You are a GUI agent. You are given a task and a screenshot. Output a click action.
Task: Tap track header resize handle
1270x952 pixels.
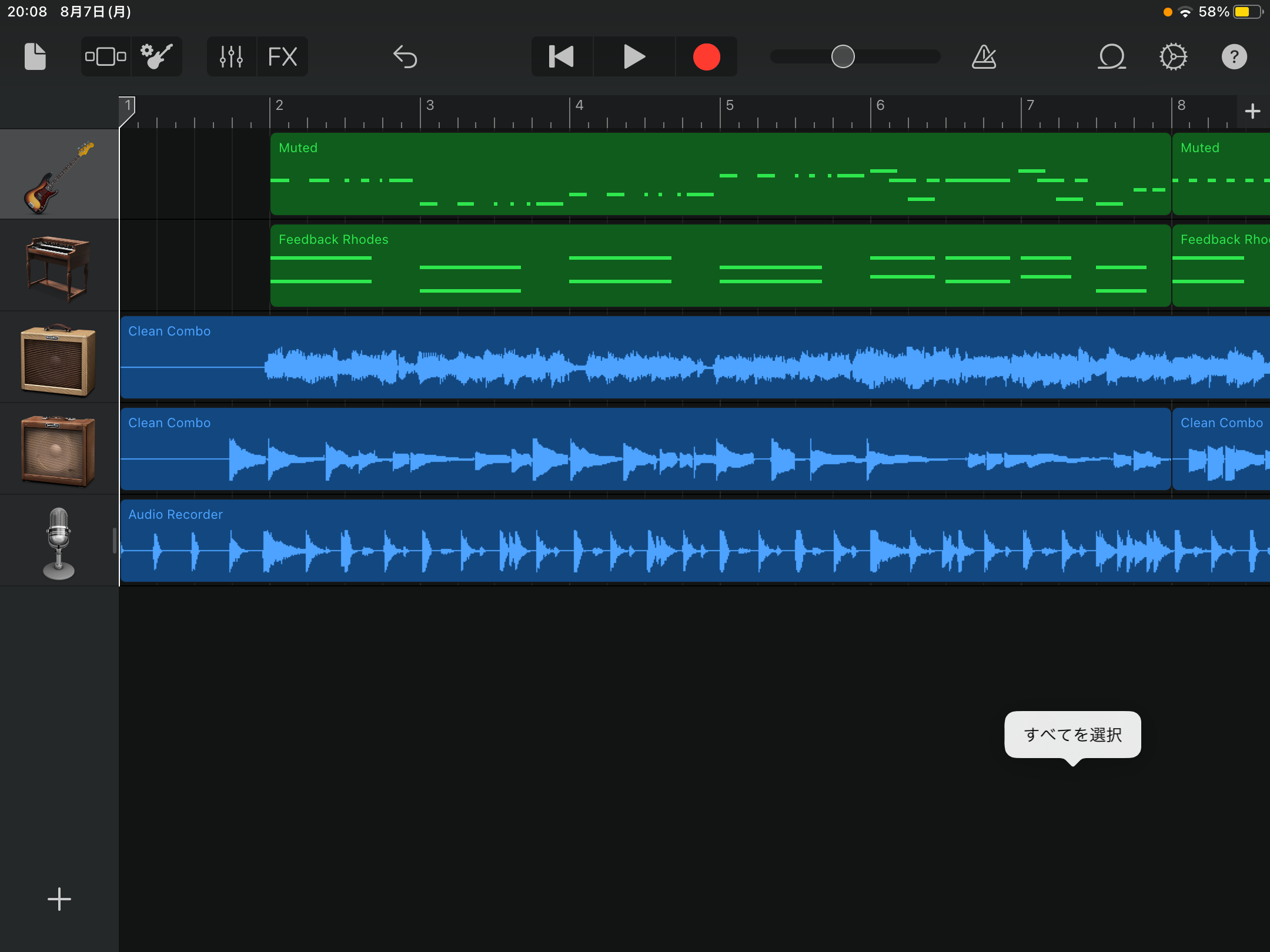(115, 541)
